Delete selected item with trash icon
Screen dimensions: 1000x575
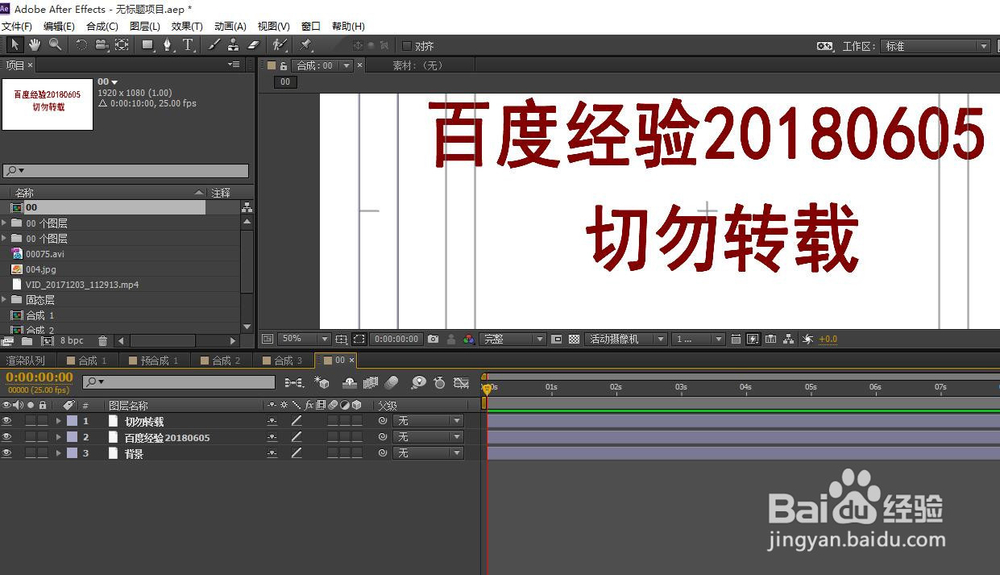(103, 340)
